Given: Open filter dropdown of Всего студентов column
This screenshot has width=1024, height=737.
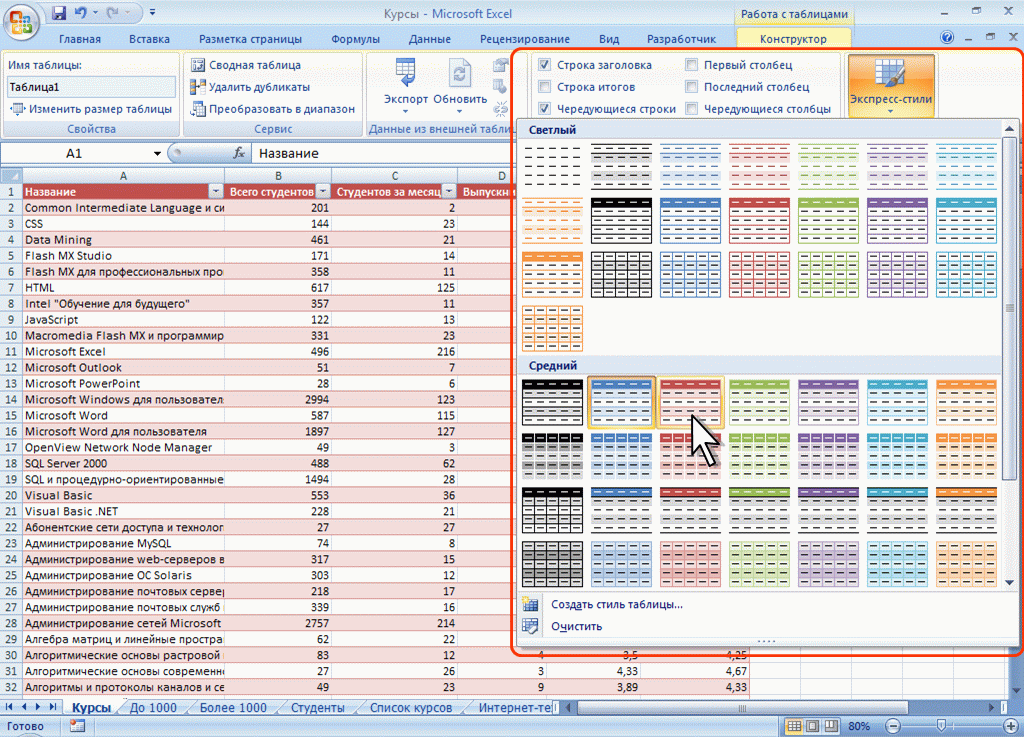Looking at the screenshot, I should 323,191.
